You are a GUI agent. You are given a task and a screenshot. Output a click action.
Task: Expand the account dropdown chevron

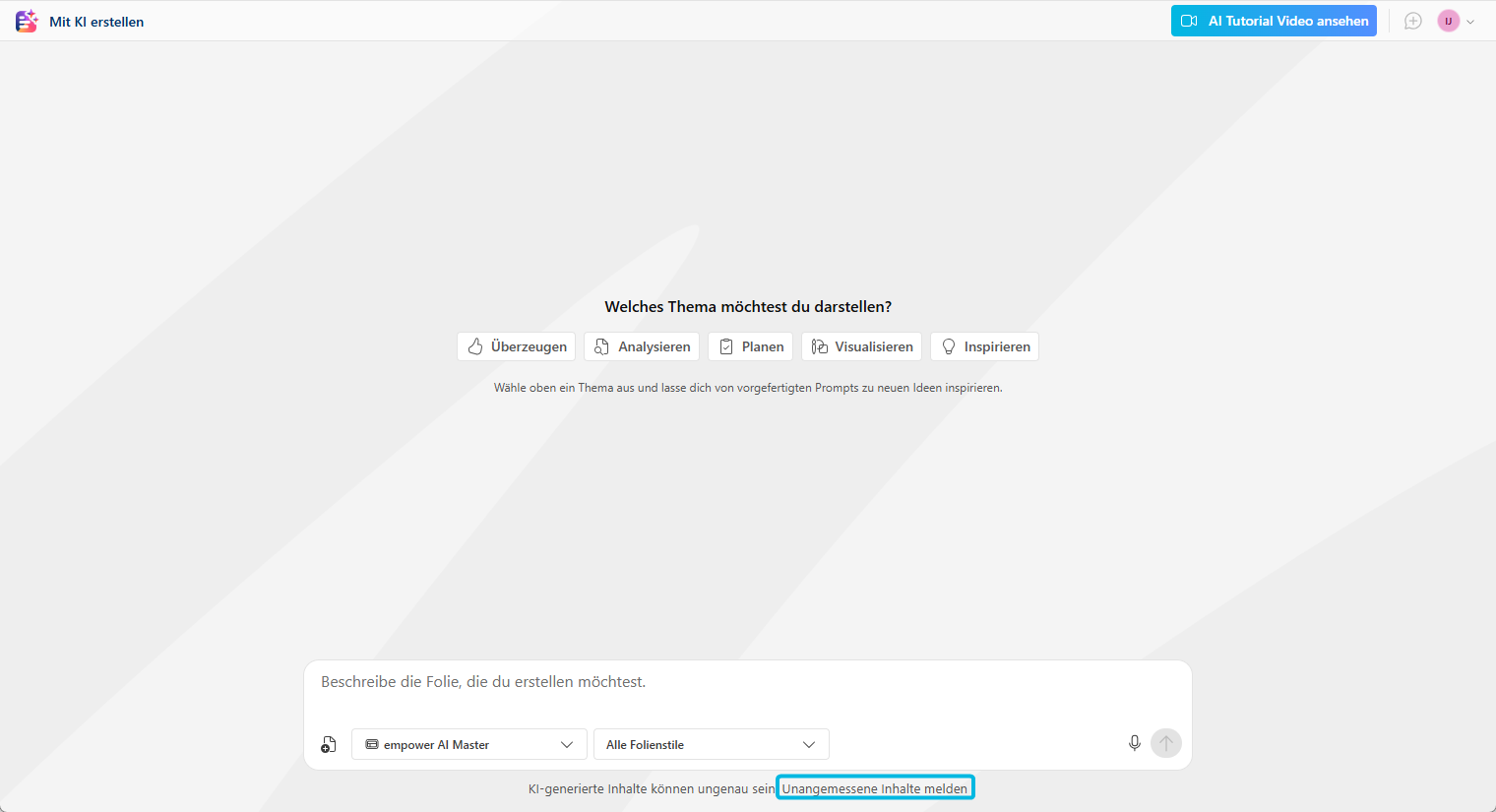[1470, 22]
